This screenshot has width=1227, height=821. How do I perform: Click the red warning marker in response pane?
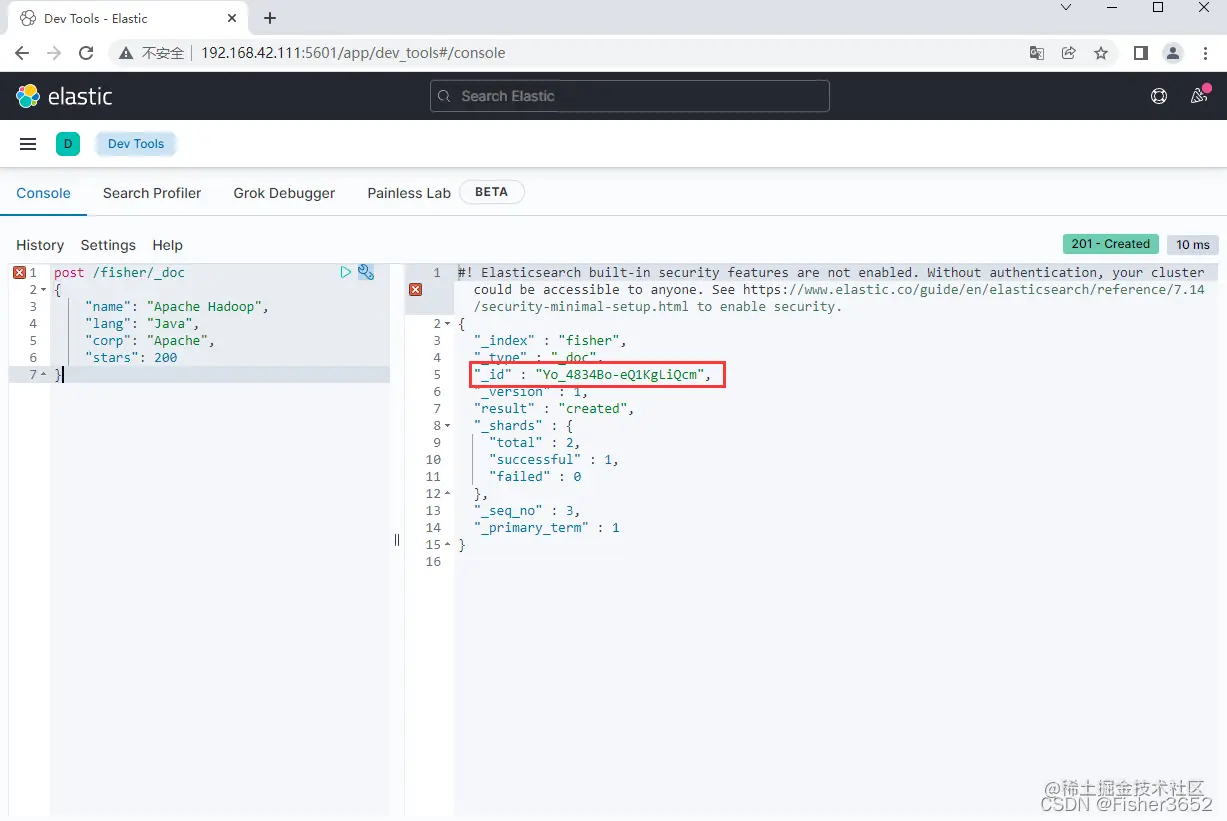[x=415, y=289]
